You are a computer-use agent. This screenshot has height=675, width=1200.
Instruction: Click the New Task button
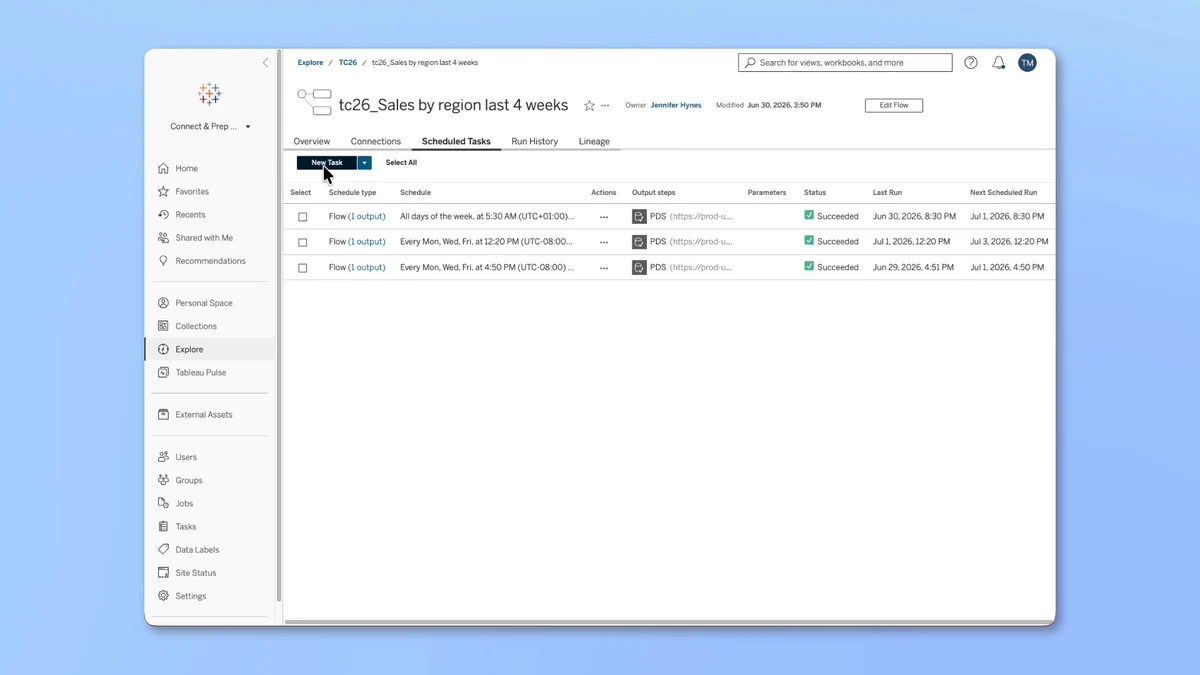pyautogui.click(x=327, y=163)
